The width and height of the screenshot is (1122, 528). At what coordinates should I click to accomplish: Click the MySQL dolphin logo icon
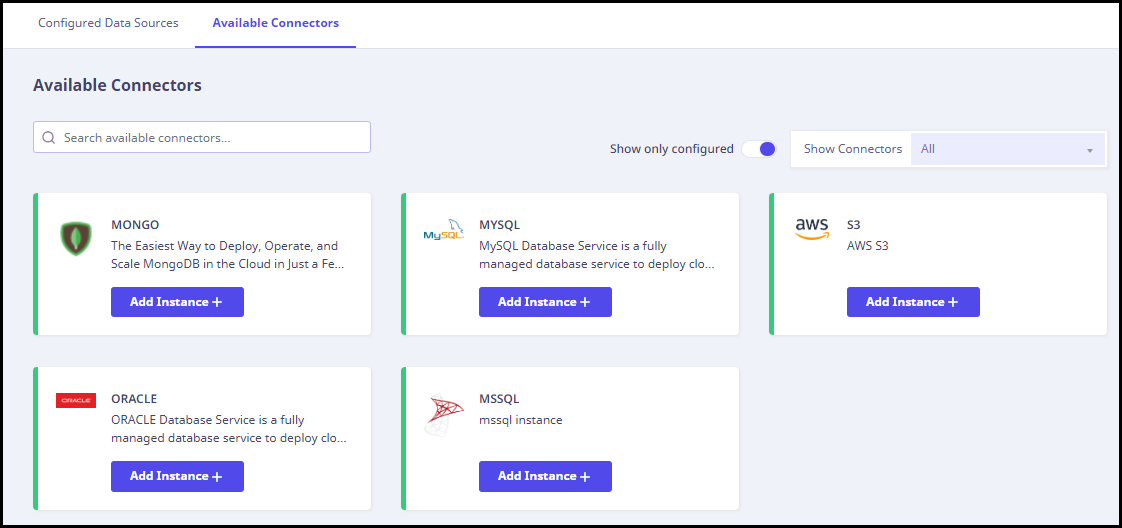tap(444, 230)
